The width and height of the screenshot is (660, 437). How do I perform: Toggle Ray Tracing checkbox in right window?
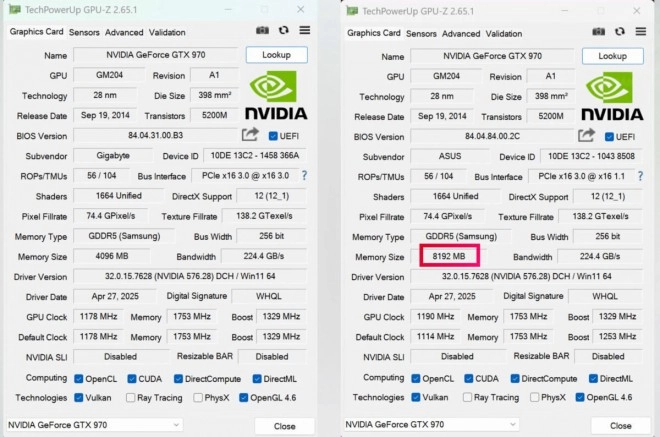pyautogui.click(x=467, y=397)
